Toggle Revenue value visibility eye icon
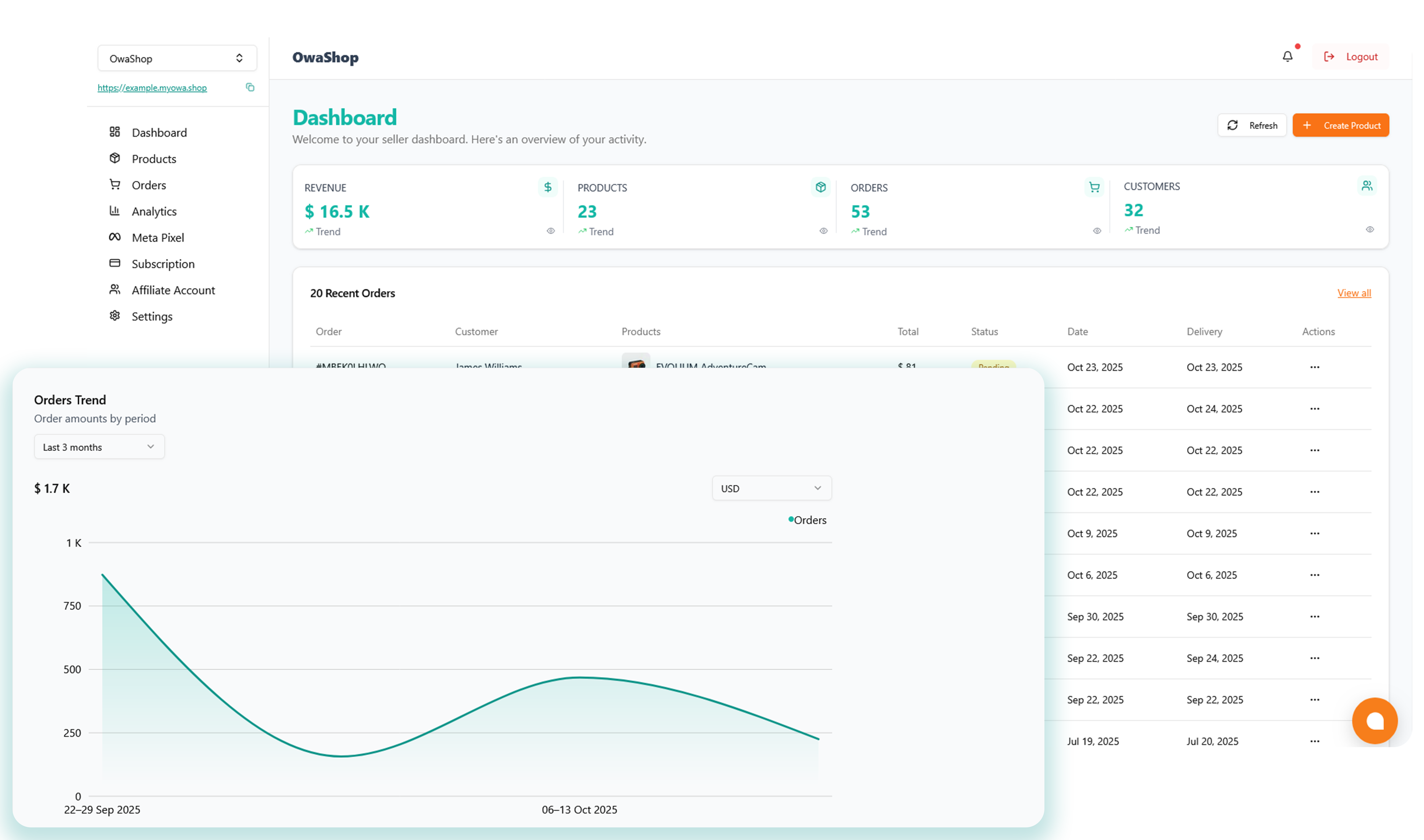This screenshot has height=840, width=1424. point(550,231)
